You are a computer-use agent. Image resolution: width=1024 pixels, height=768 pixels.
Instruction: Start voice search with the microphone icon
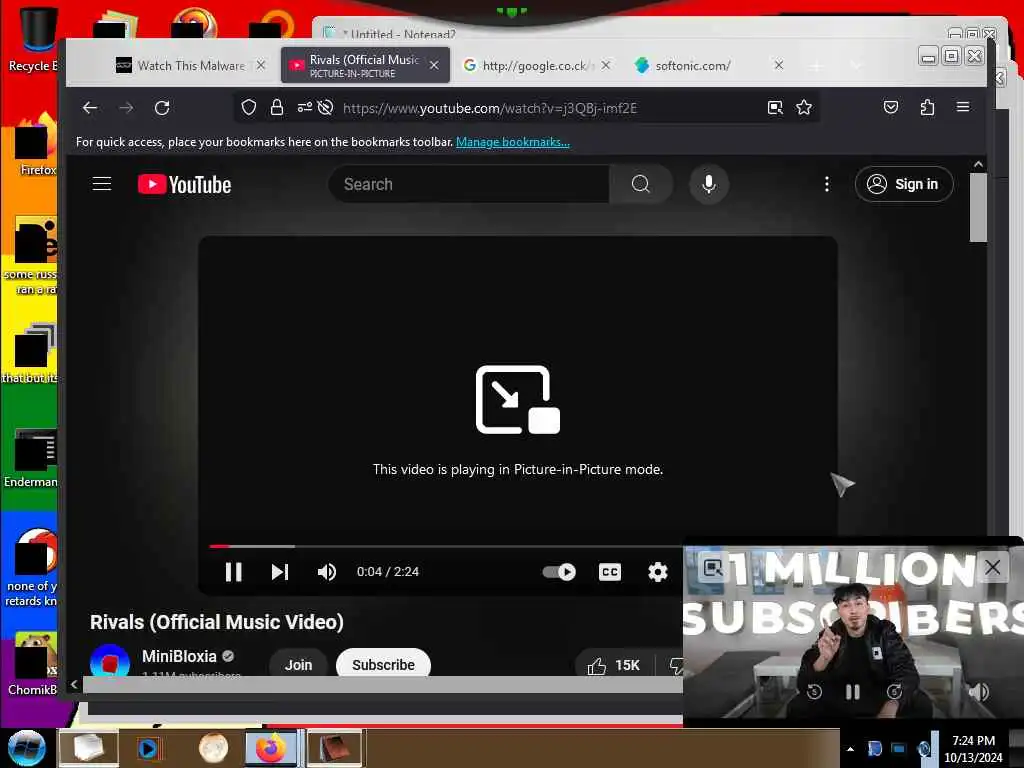click(709, 184)
